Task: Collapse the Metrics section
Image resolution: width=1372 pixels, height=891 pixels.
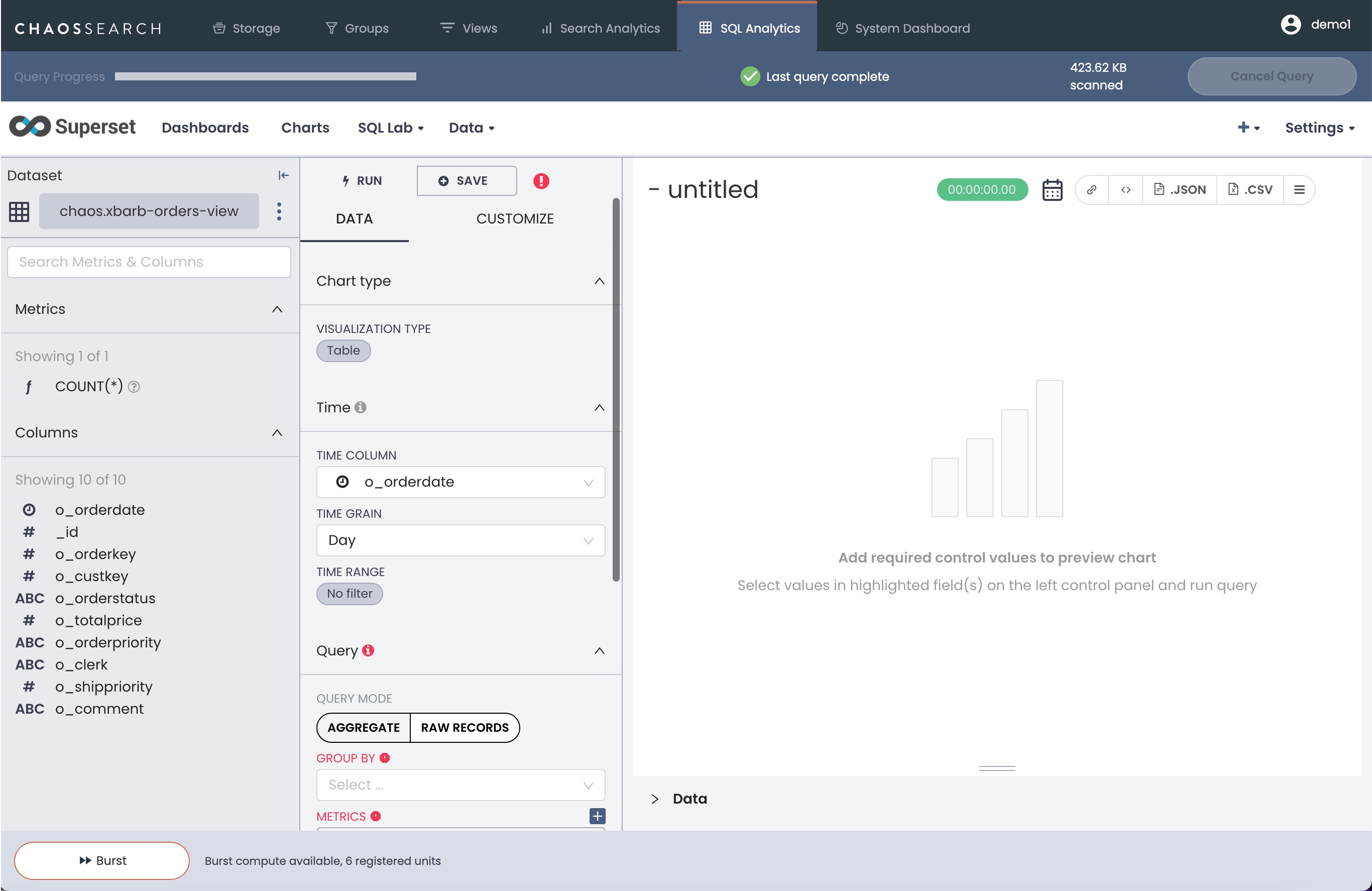Action: 277,309
